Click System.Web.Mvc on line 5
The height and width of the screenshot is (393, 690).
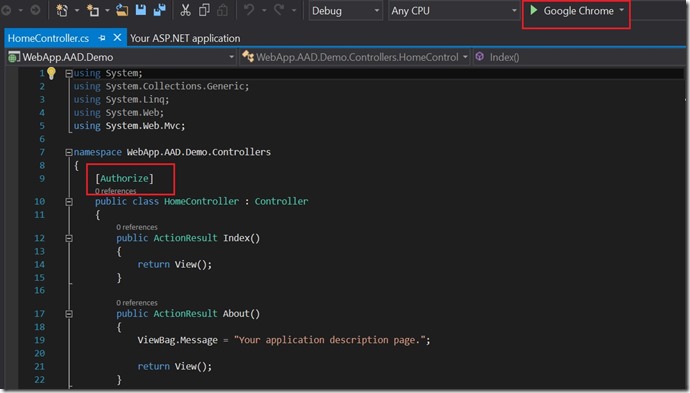[x=143, y=126]
